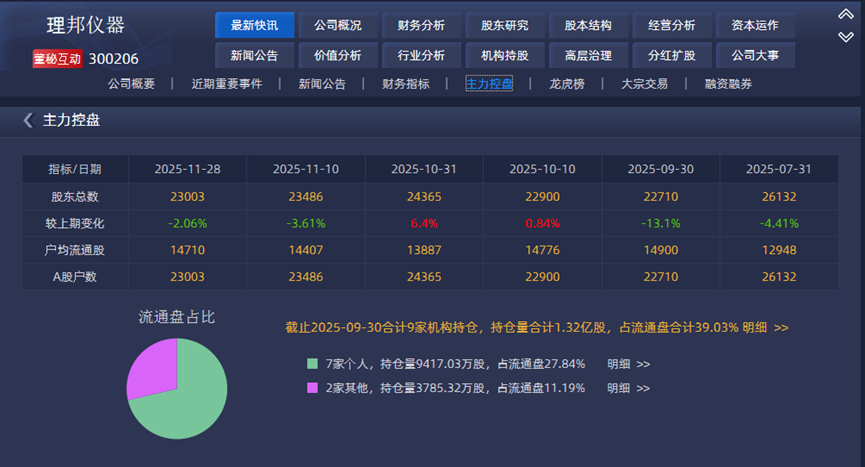Viewport: 865px width, 467px height.
Task: Click the 主力控盘 section heading
Action: pyautogui.click(x=71, y=120)
